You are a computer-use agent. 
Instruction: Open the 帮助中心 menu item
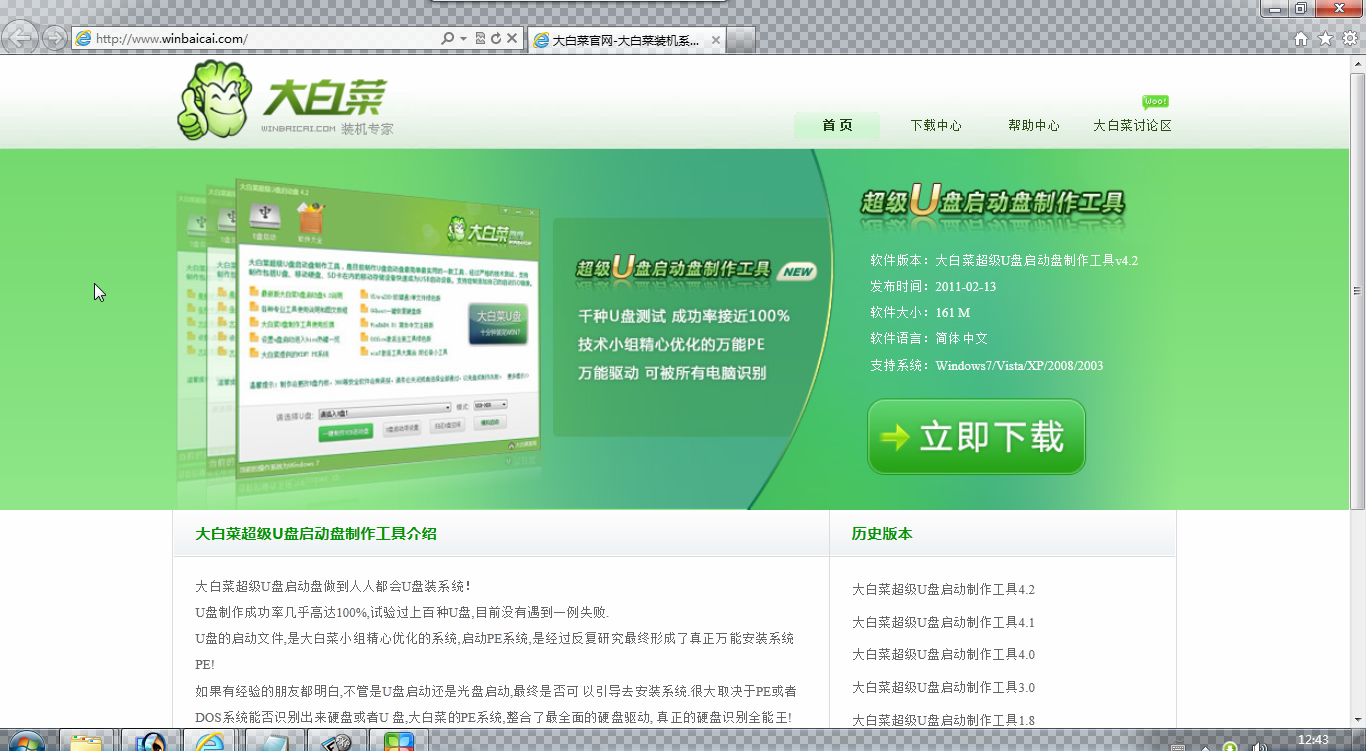[1033, 126]
